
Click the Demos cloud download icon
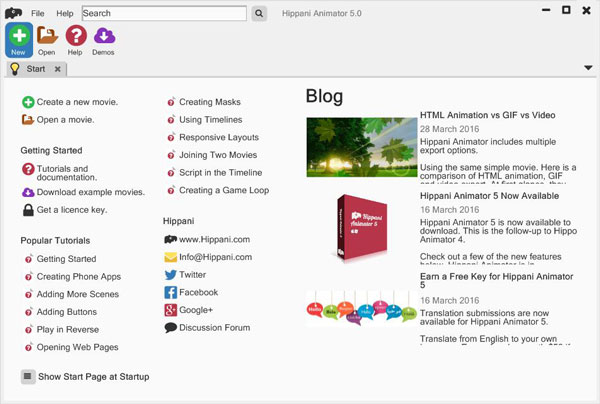pos(104,36)
